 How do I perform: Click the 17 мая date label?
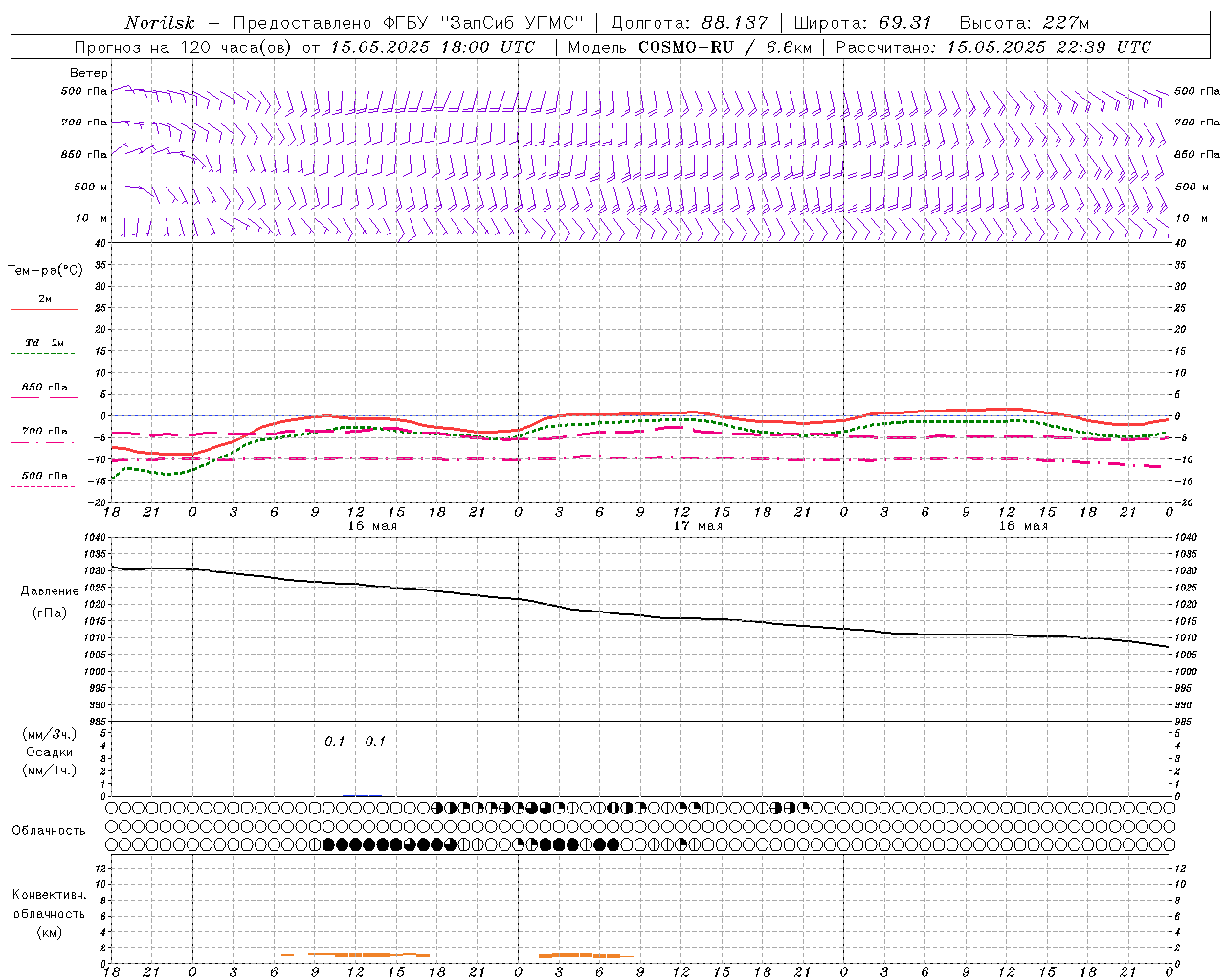697,526
